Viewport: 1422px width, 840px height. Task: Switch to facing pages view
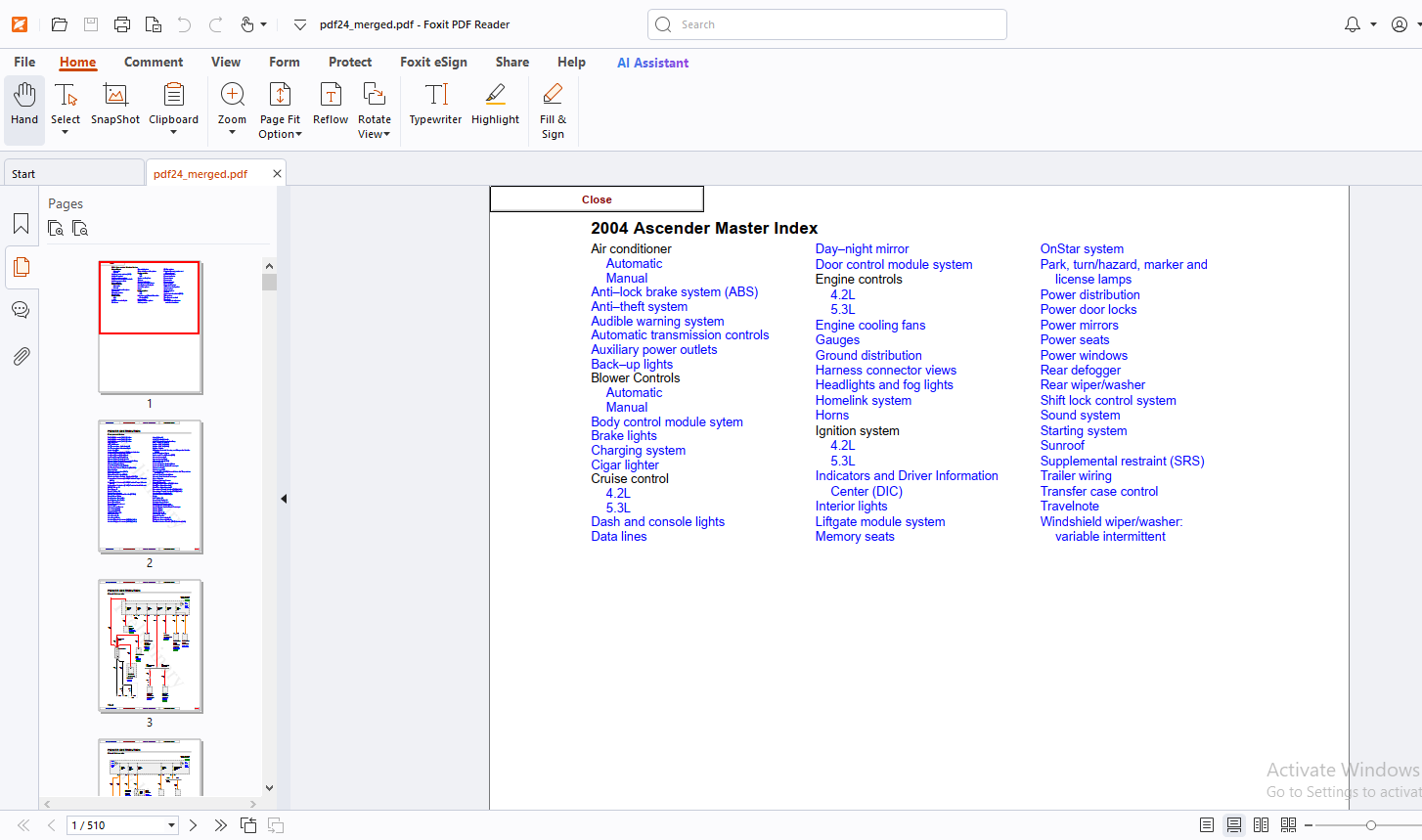coord(1262,825)
